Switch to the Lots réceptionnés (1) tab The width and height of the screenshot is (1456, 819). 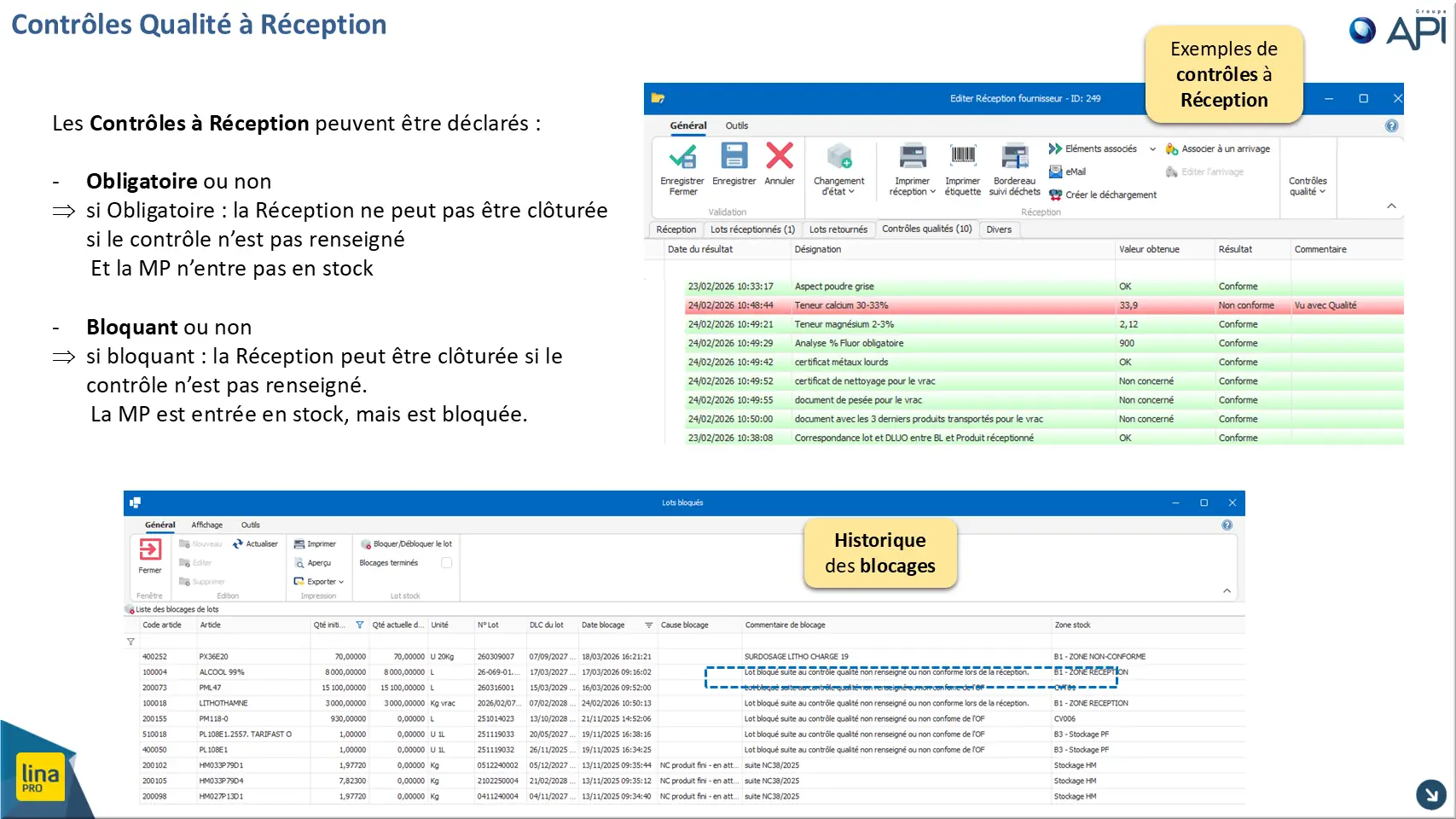click(752, 229)
